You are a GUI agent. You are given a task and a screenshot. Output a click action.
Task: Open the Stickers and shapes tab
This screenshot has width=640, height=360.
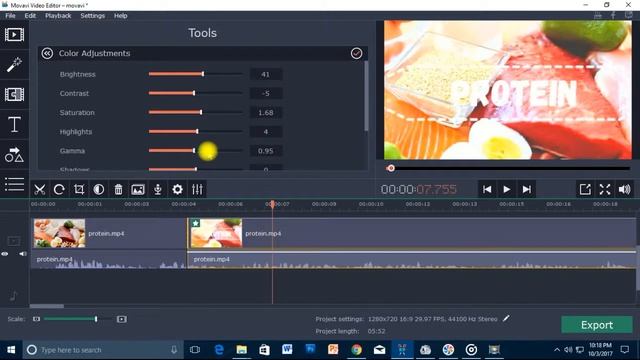click(x=14, y=154)
